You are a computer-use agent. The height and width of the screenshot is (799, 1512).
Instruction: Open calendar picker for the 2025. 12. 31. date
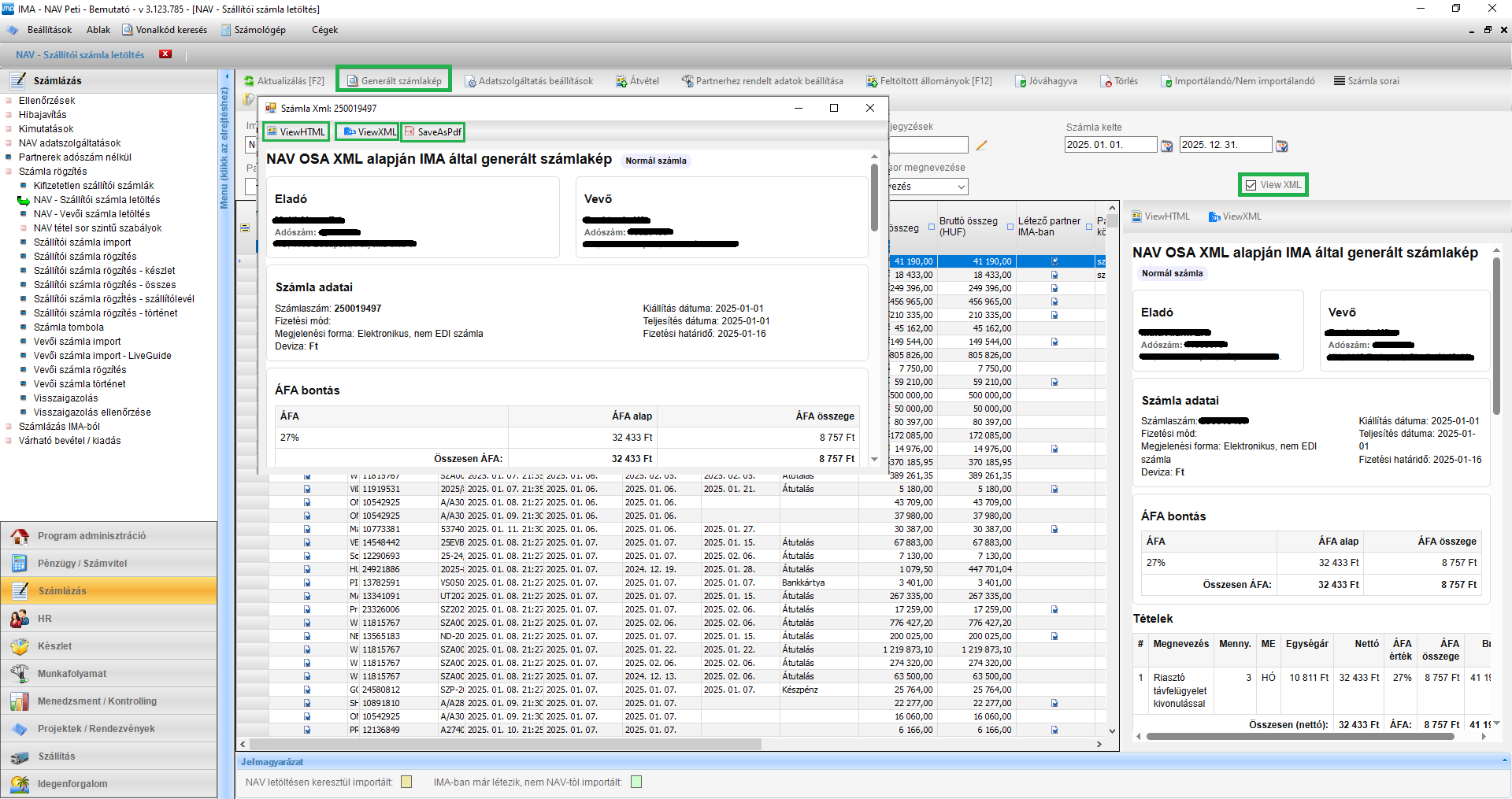pos(1281,146)
